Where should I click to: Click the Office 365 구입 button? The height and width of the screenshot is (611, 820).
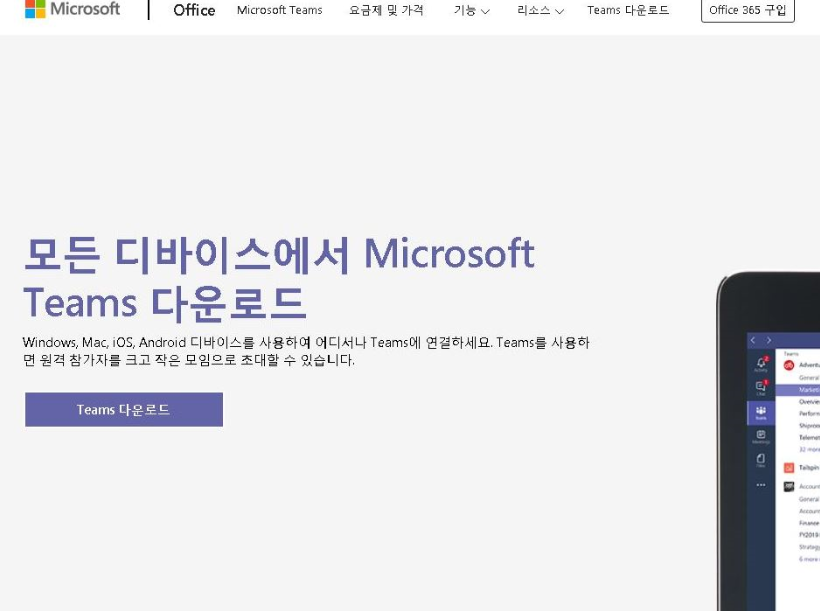(x=747, y=10)
